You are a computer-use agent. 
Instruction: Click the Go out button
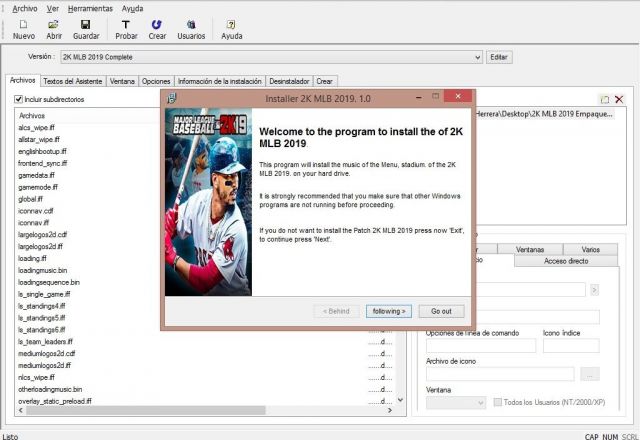441,311
